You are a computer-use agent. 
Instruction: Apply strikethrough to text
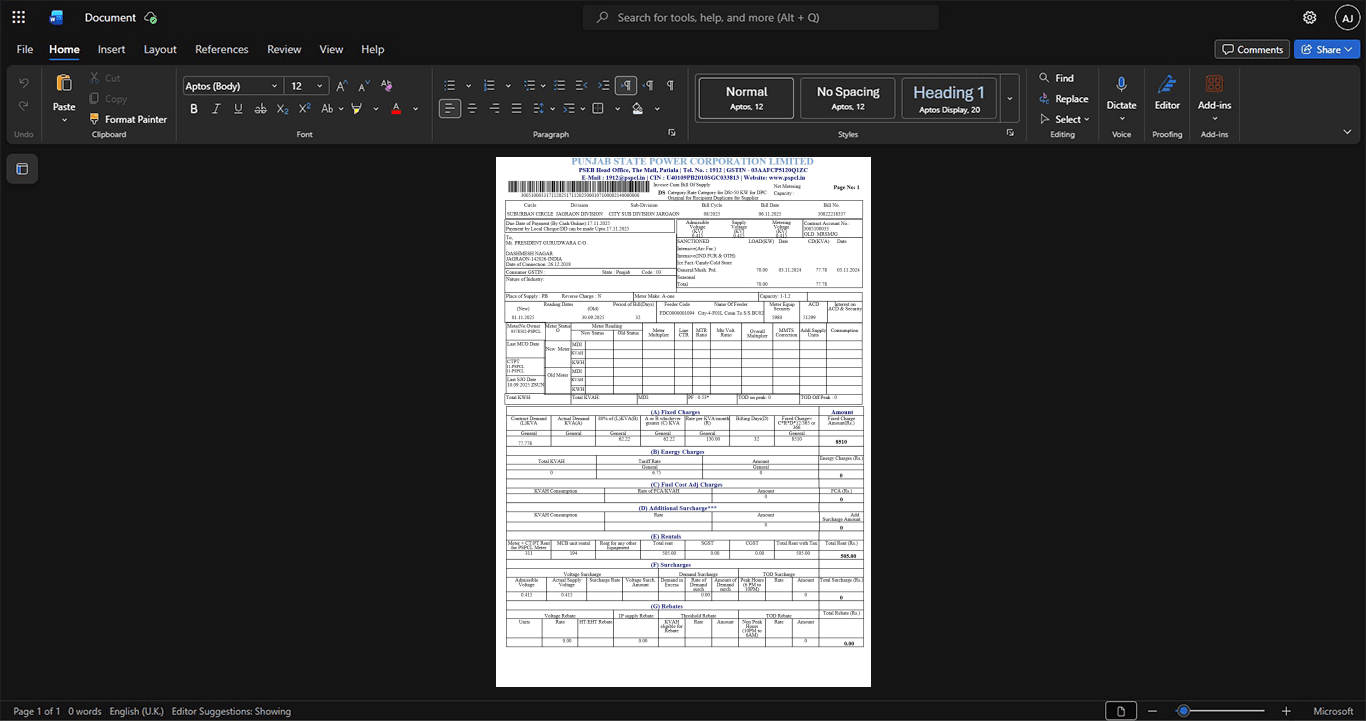[x=261, y=108]
